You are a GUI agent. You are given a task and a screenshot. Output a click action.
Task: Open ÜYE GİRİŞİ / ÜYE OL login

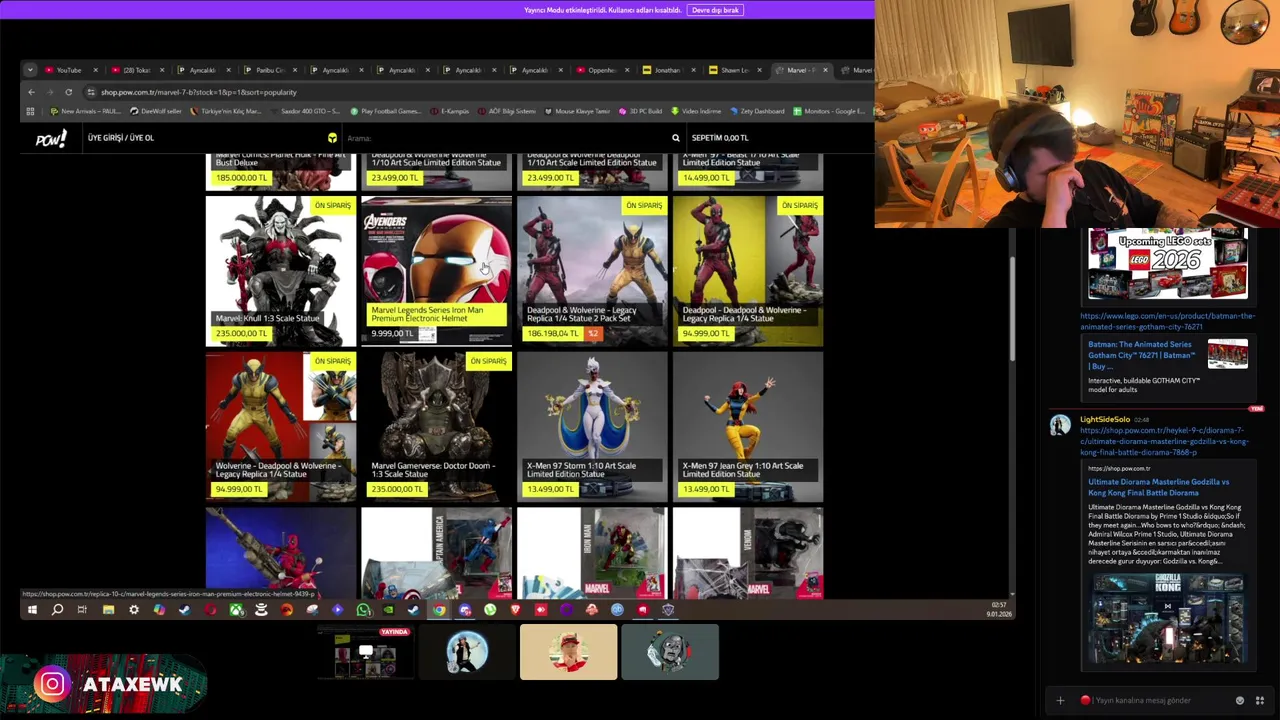click(x=121, y=138)
